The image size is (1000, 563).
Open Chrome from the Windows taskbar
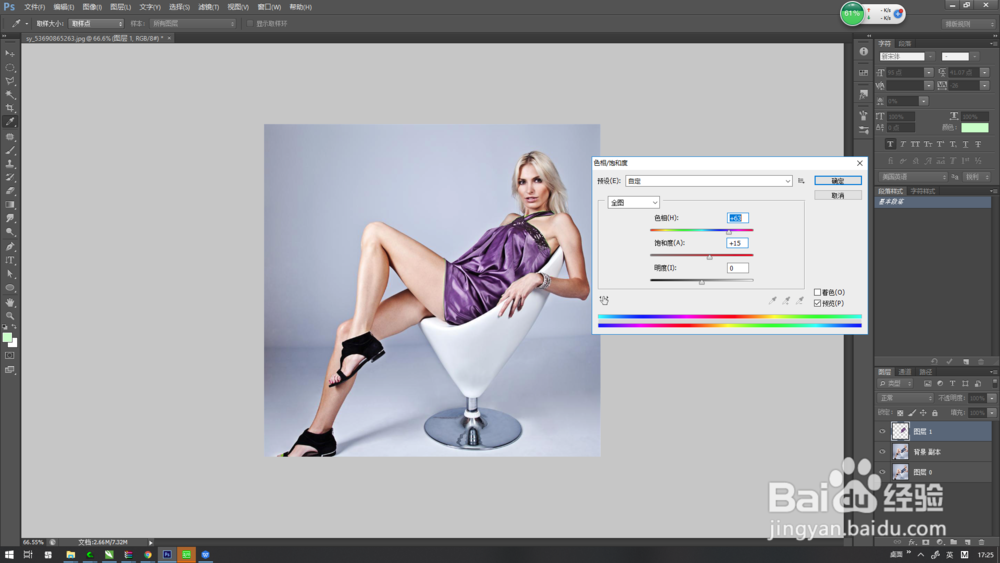[x=148, y=555]
